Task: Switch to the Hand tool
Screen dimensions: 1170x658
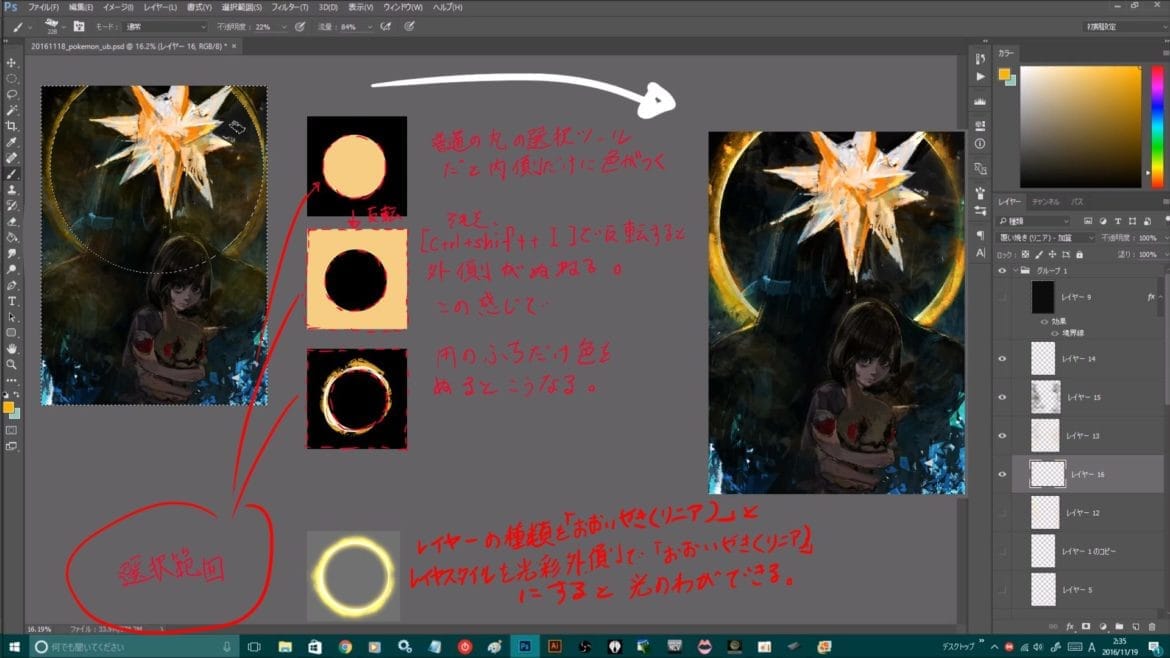Action: 12,348
